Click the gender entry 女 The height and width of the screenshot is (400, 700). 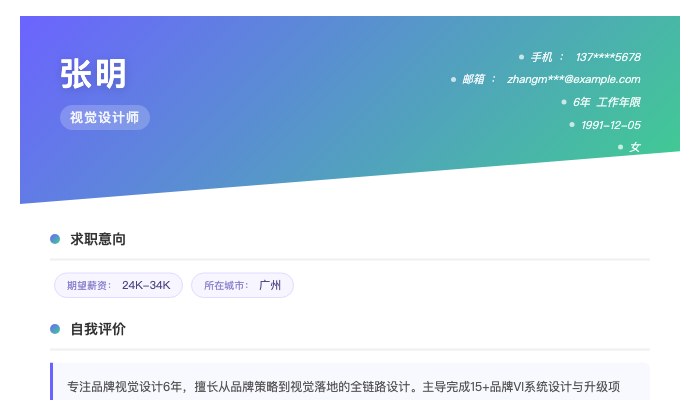(635, 147)
